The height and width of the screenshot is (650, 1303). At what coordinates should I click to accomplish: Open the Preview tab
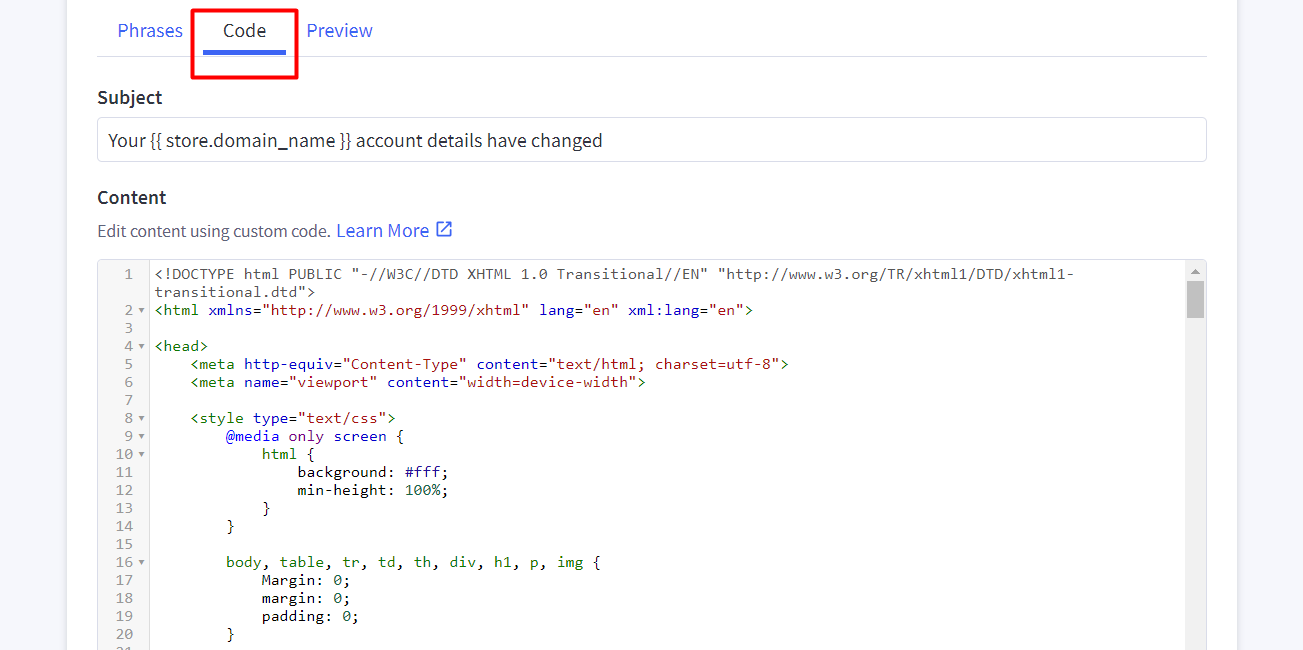pos(339,31)
